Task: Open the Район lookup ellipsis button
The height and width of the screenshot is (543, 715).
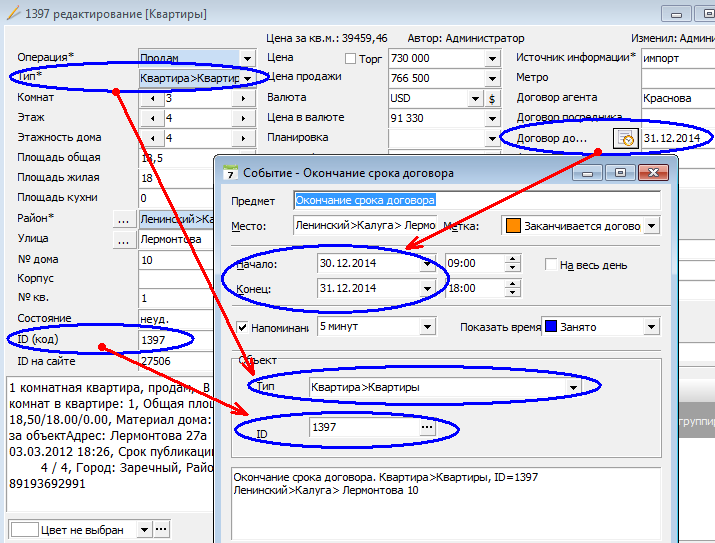Action: coord(124,219)
